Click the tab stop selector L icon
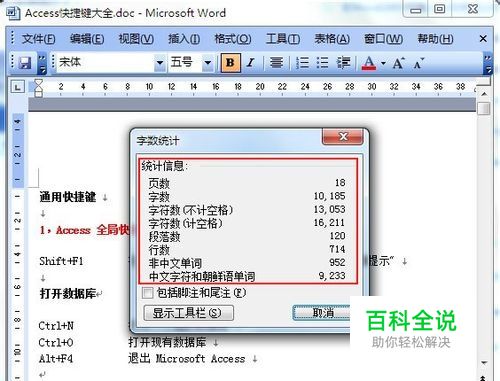Screen dimensions: 500x381 (x=18, y=87)
